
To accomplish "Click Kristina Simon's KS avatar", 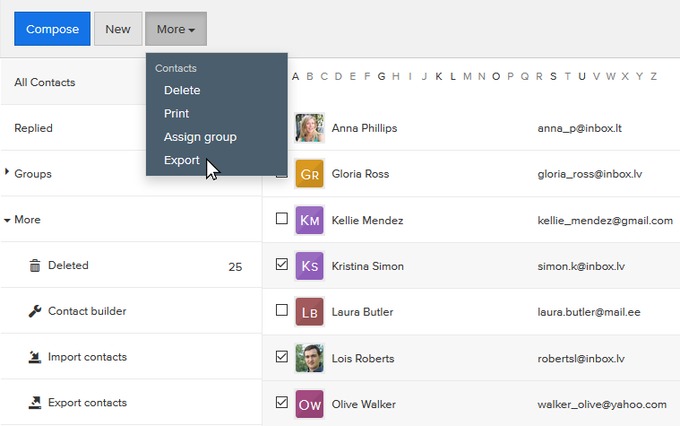I will [x=309, y=266].
